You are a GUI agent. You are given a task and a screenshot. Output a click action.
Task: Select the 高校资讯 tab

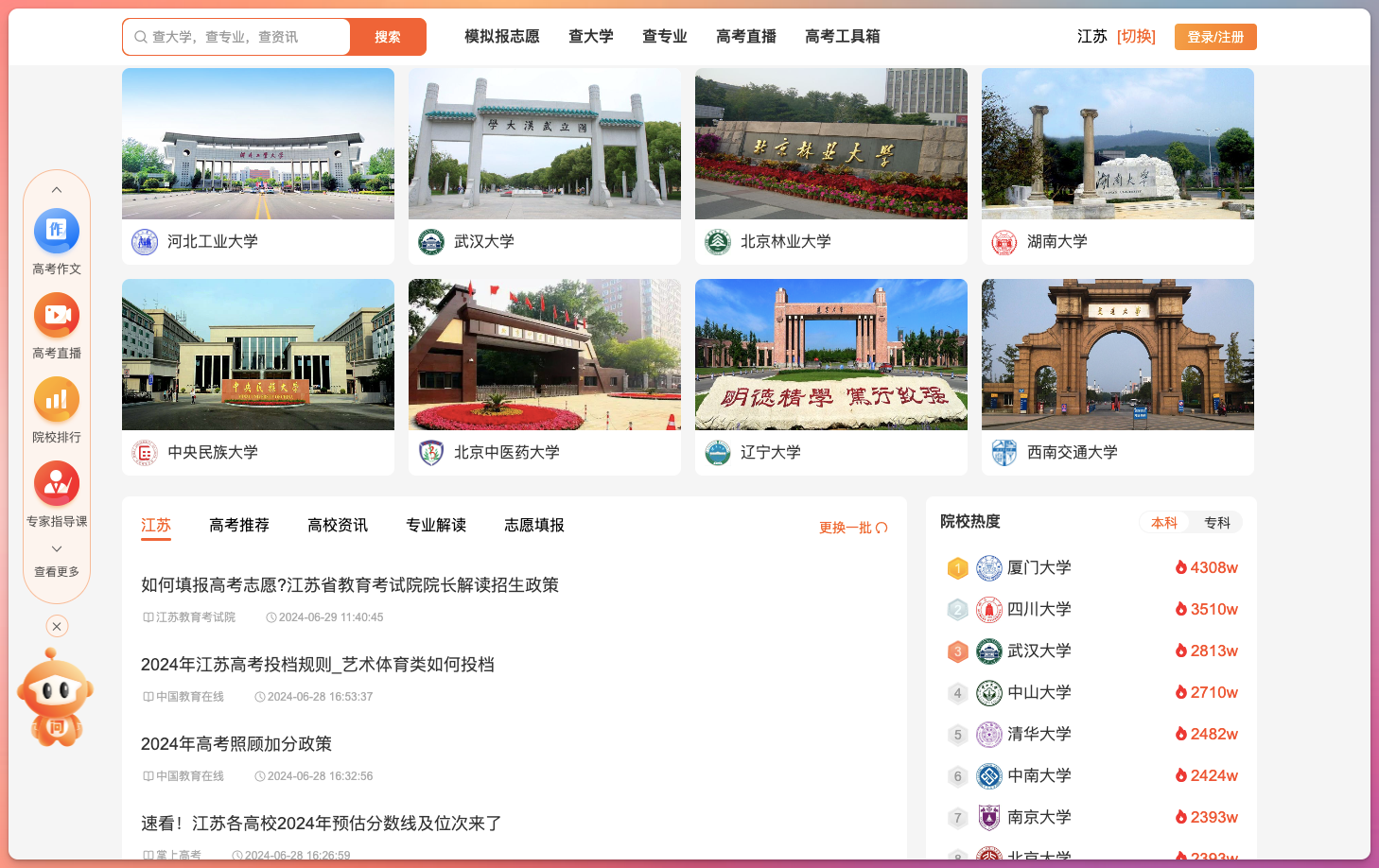coord(338,525)
